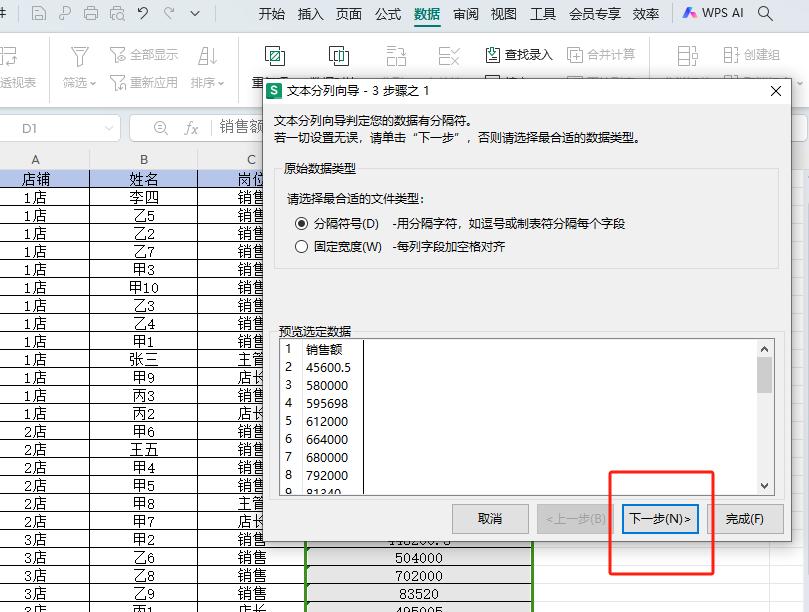Click preview row 45600.5

point(328,367)
